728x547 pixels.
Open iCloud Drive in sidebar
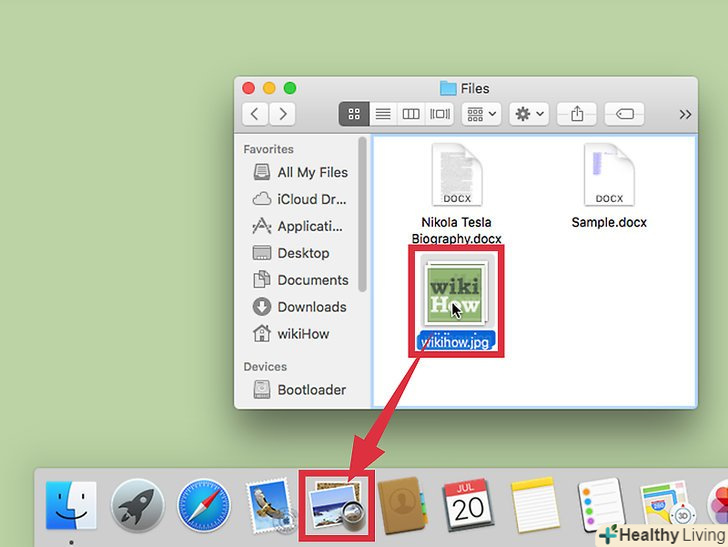299,199
